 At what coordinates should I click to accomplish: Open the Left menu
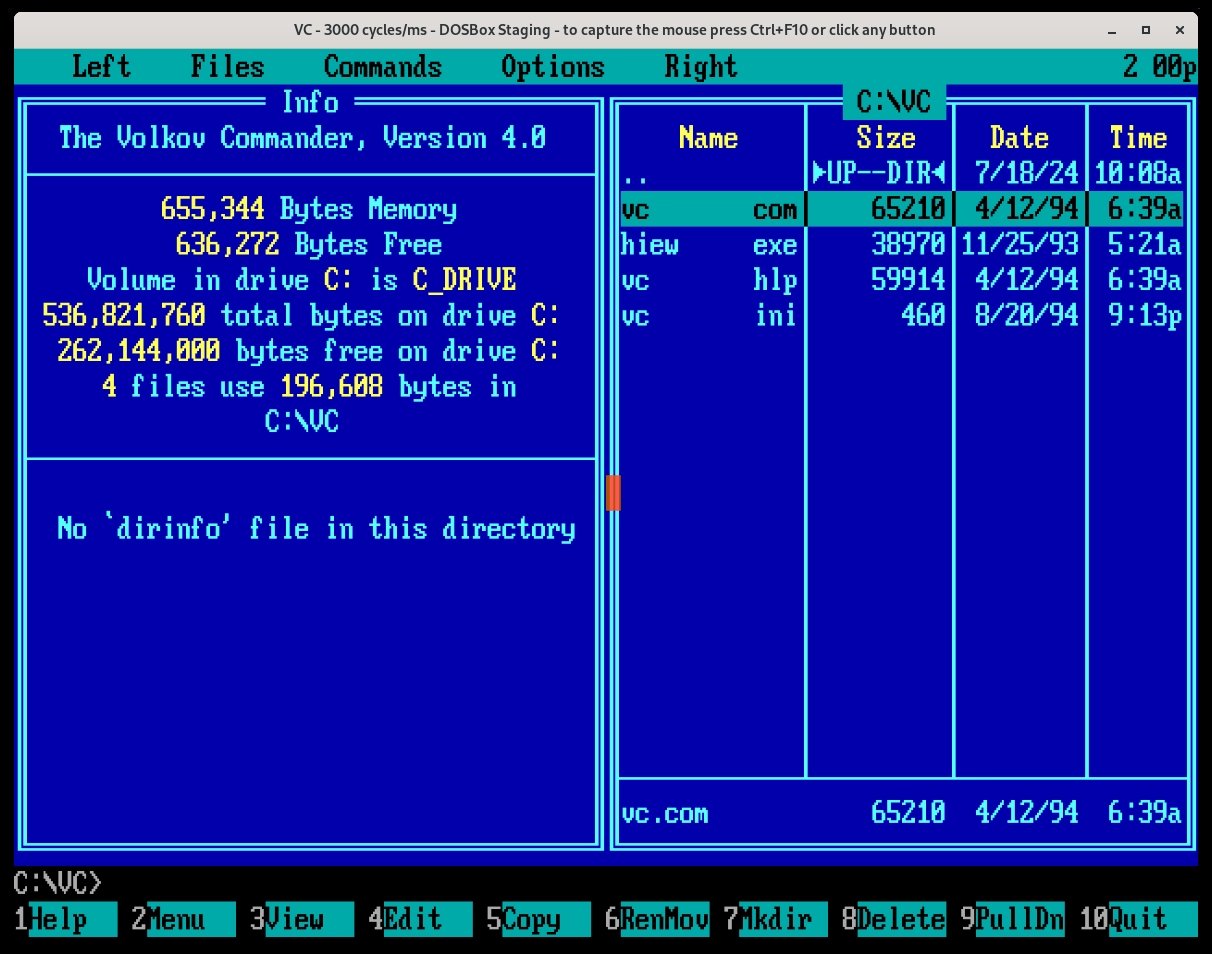pyautogui.click(x=101, y=67)
